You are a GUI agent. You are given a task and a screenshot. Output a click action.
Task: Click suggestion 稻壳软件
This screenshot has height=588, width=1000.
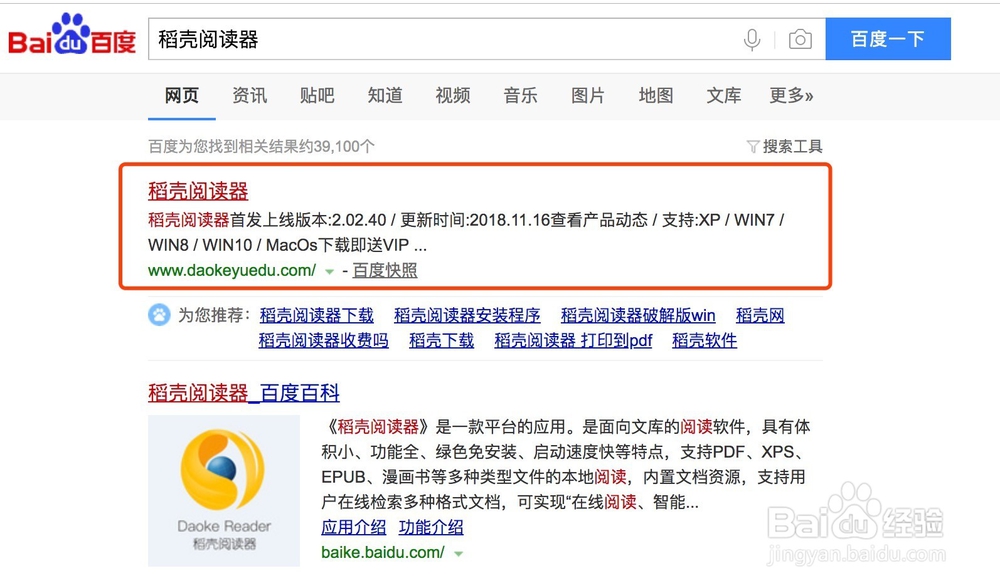(x=705, y=341)
